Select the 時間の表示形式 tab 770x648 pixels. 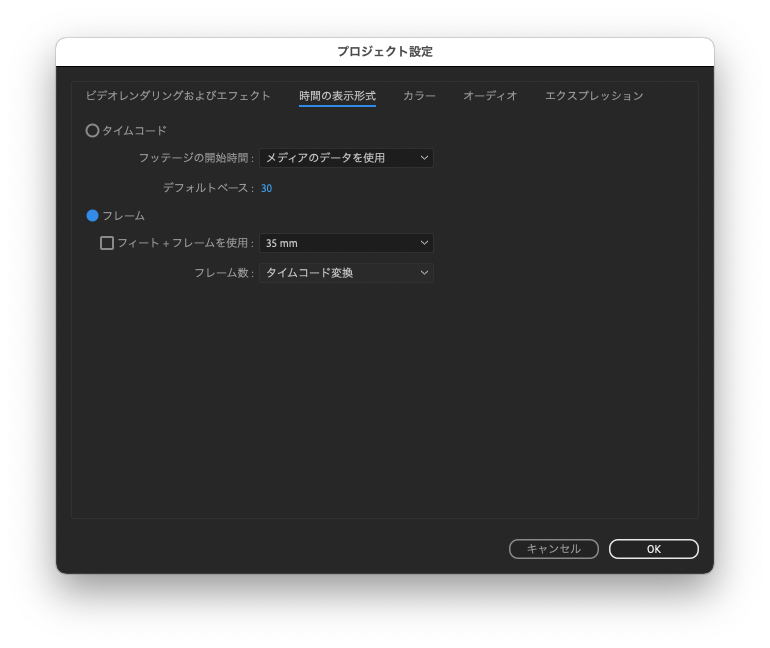click(337, 96)
